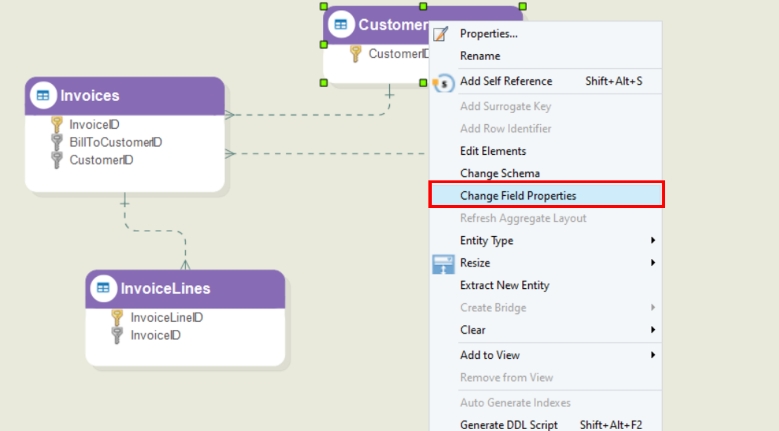Expand the Entity Type submenu arrow
Image resolution: width=779 pixels, height=431 pixels.
click(x=653, y=241)
